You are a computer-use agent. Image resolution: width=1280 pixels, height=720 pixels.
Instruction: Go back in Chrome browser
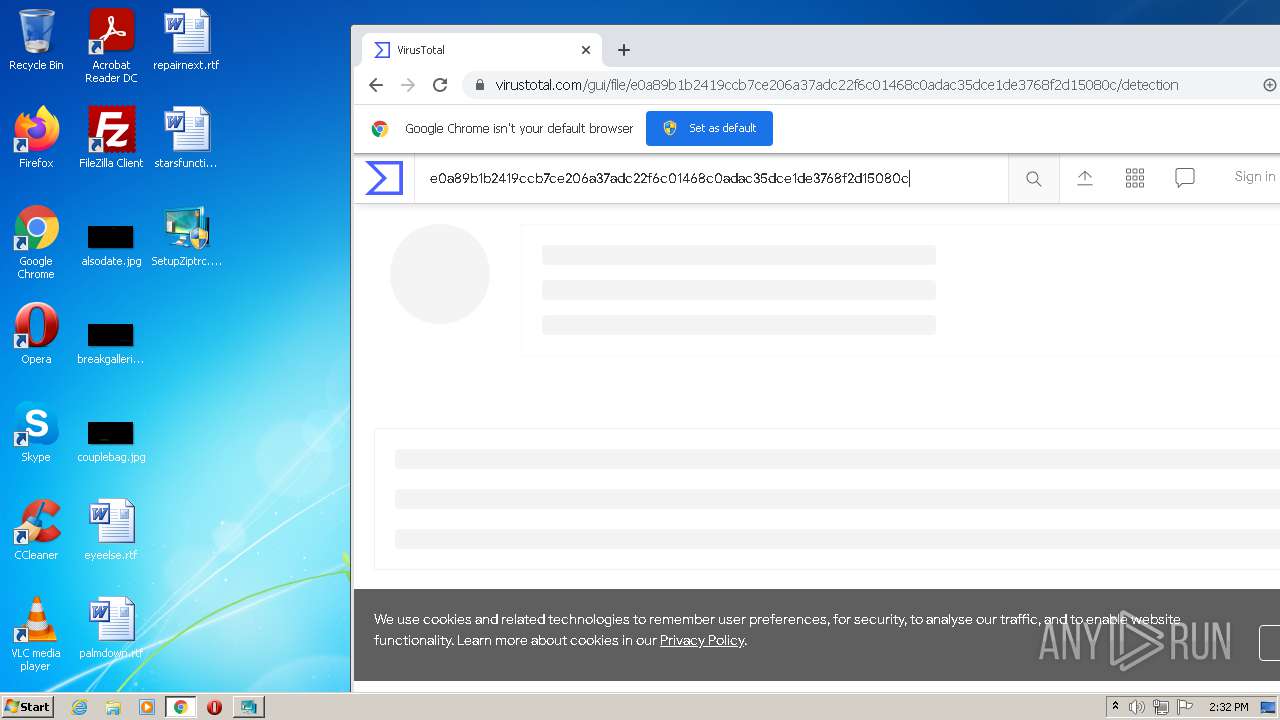click(x=376, y=85)
